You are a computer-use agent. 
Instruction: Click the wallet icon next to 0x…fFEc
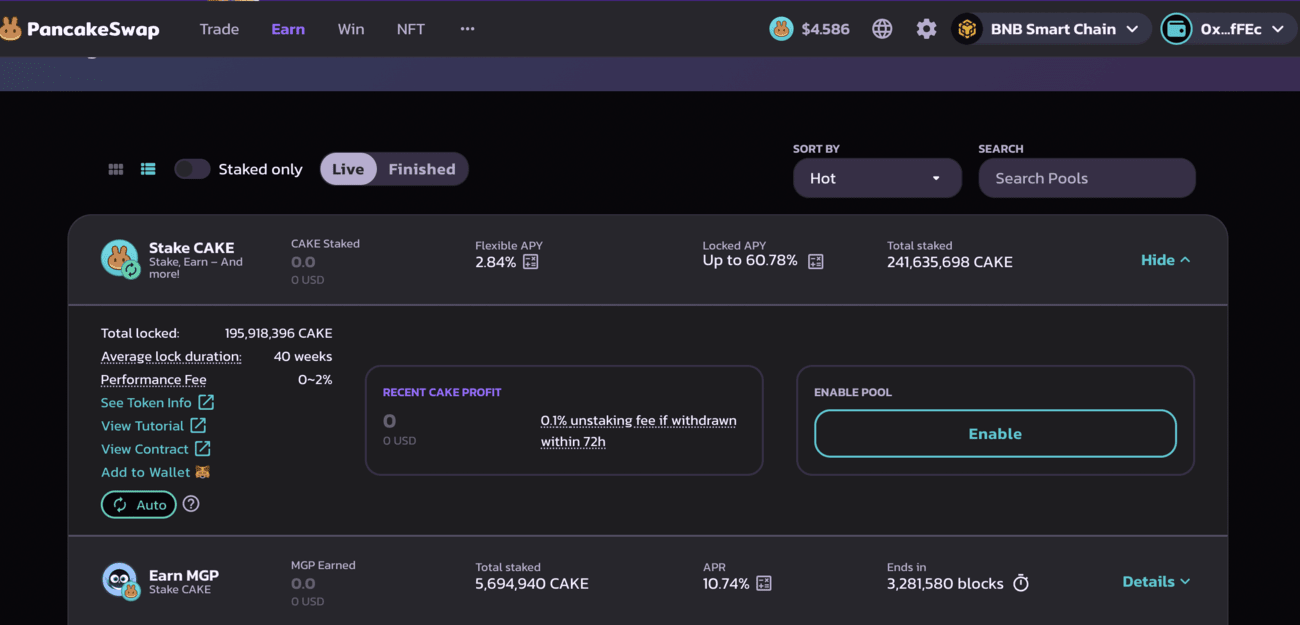click(x=1176, y=29)
